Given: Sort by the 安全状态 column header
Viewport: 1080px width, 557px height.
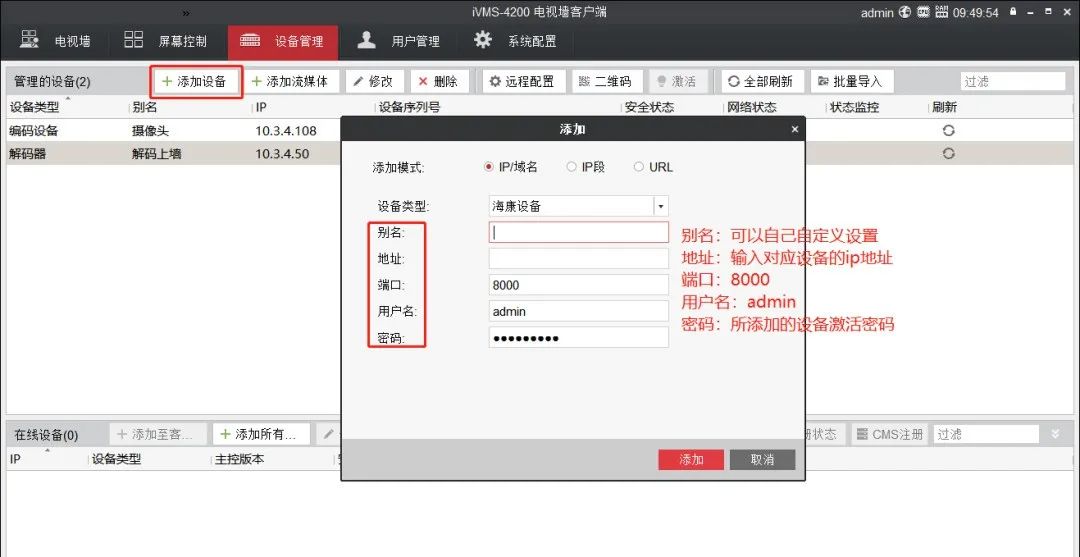Looking at the screenshot, I should tap(649, 107).
